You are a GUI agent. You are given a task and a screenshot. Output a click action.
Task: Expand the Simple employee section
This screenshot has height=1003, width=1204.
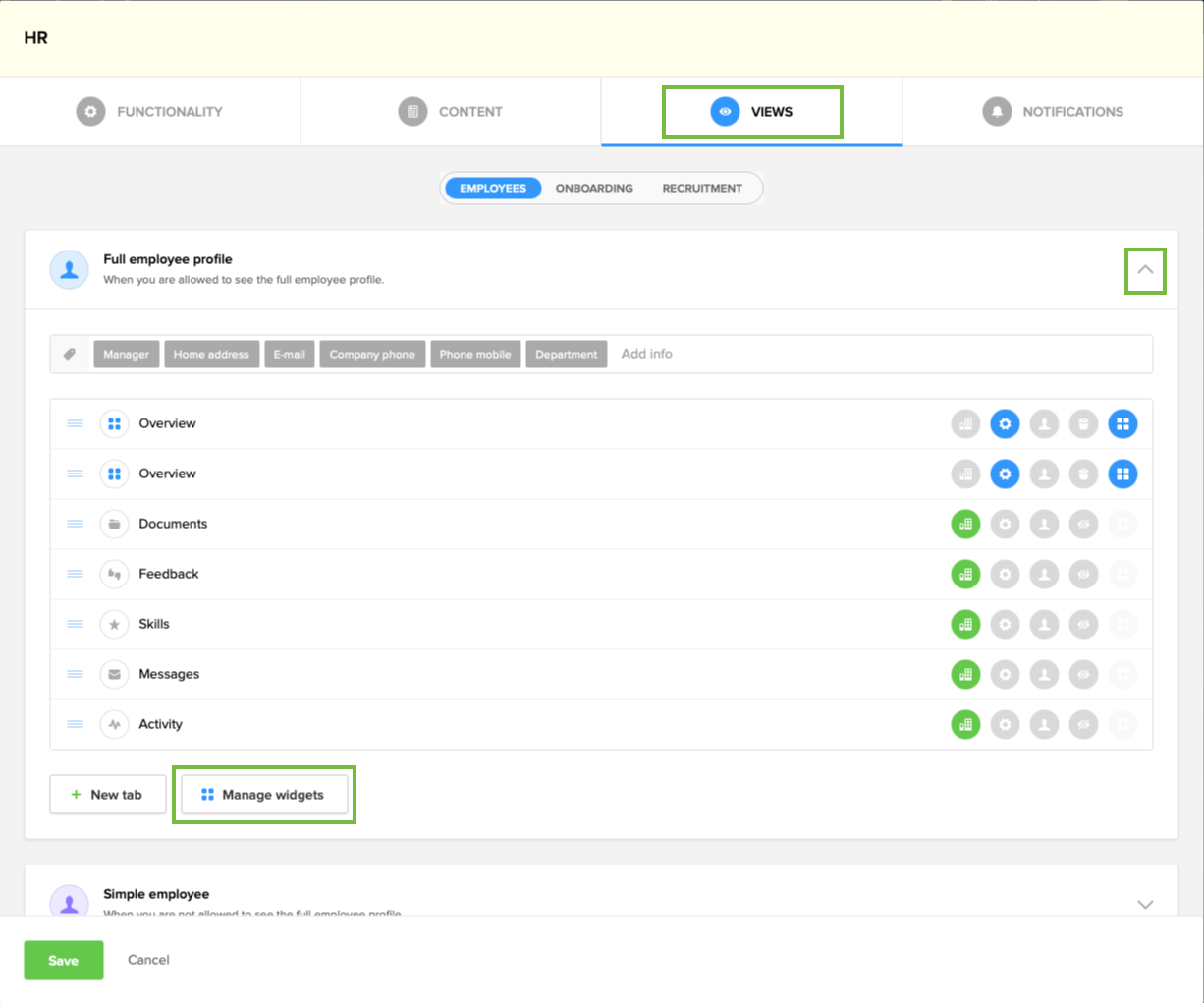[1145, 904]
